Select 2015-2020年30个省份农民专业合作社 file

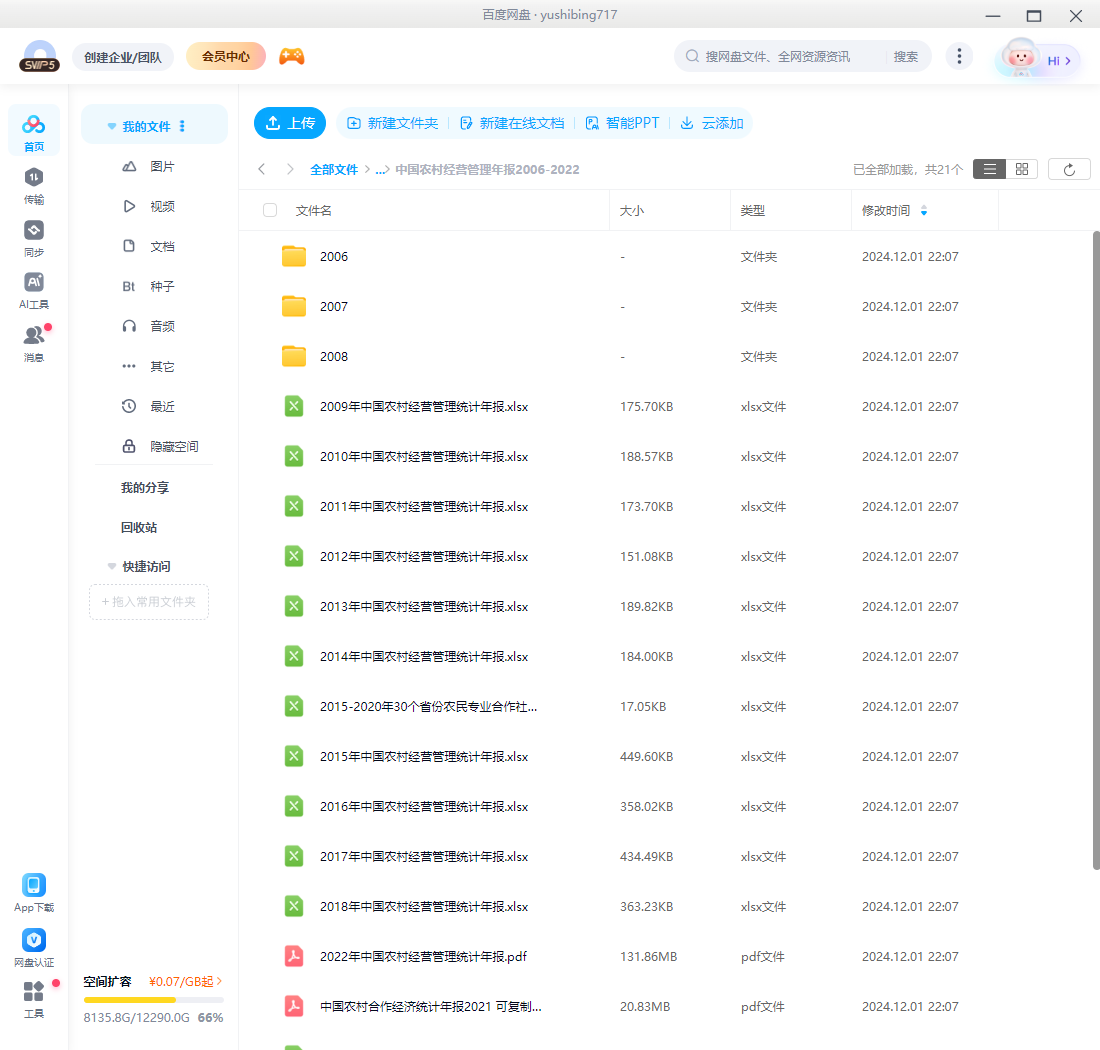coord(666,706)
